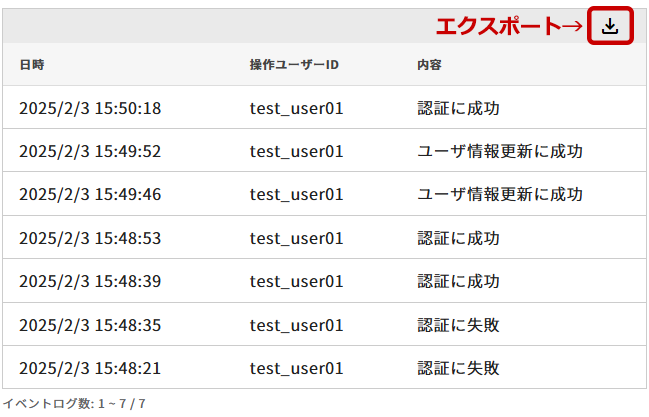Select the 15:49:52 timestamp cell
This screenshot has height=417, width=649.
coord(90,151)
